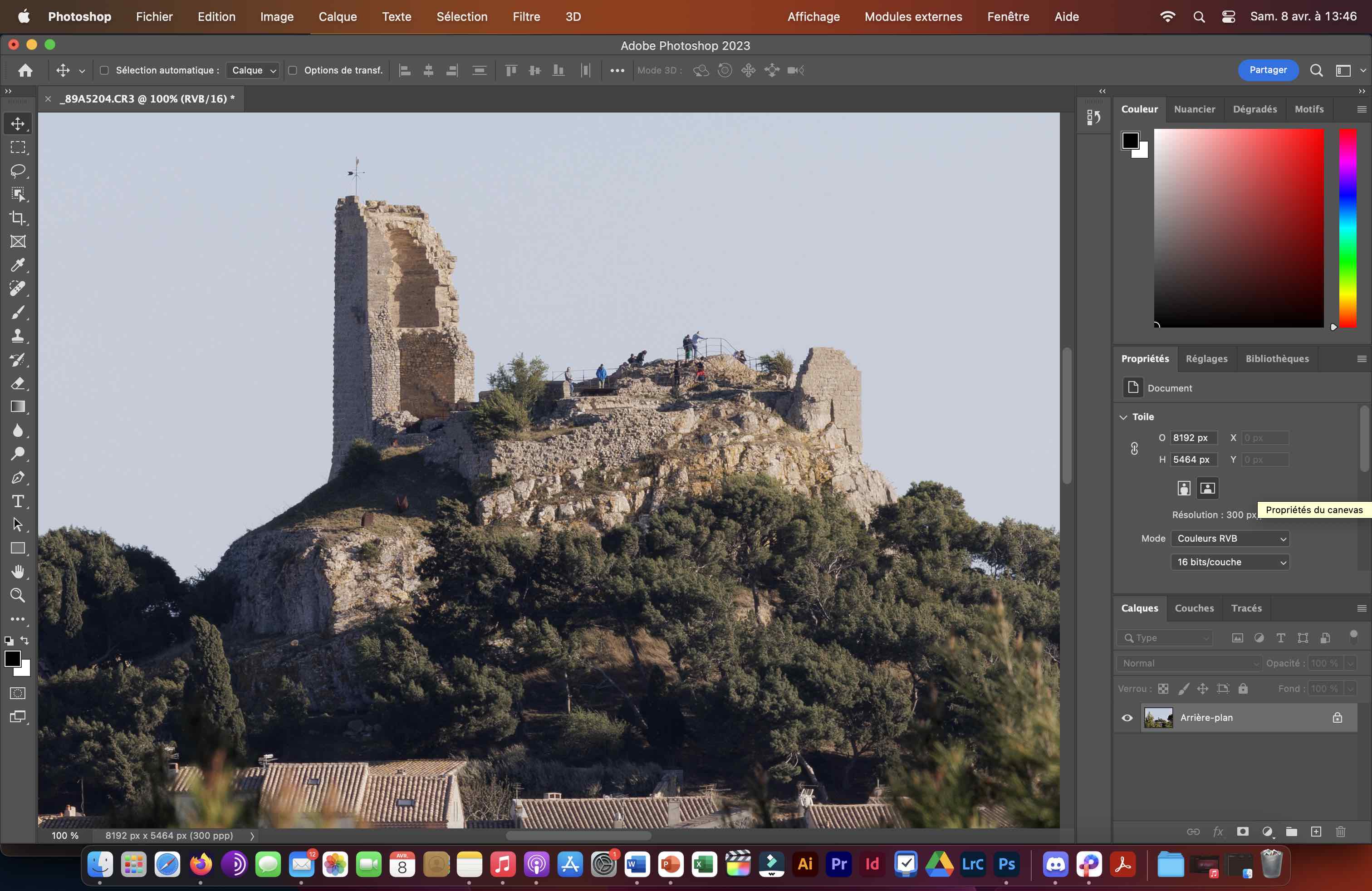Hide the Arrière-plan layer
This screenshot has height=891, width=1372.
click(1127, 718)
